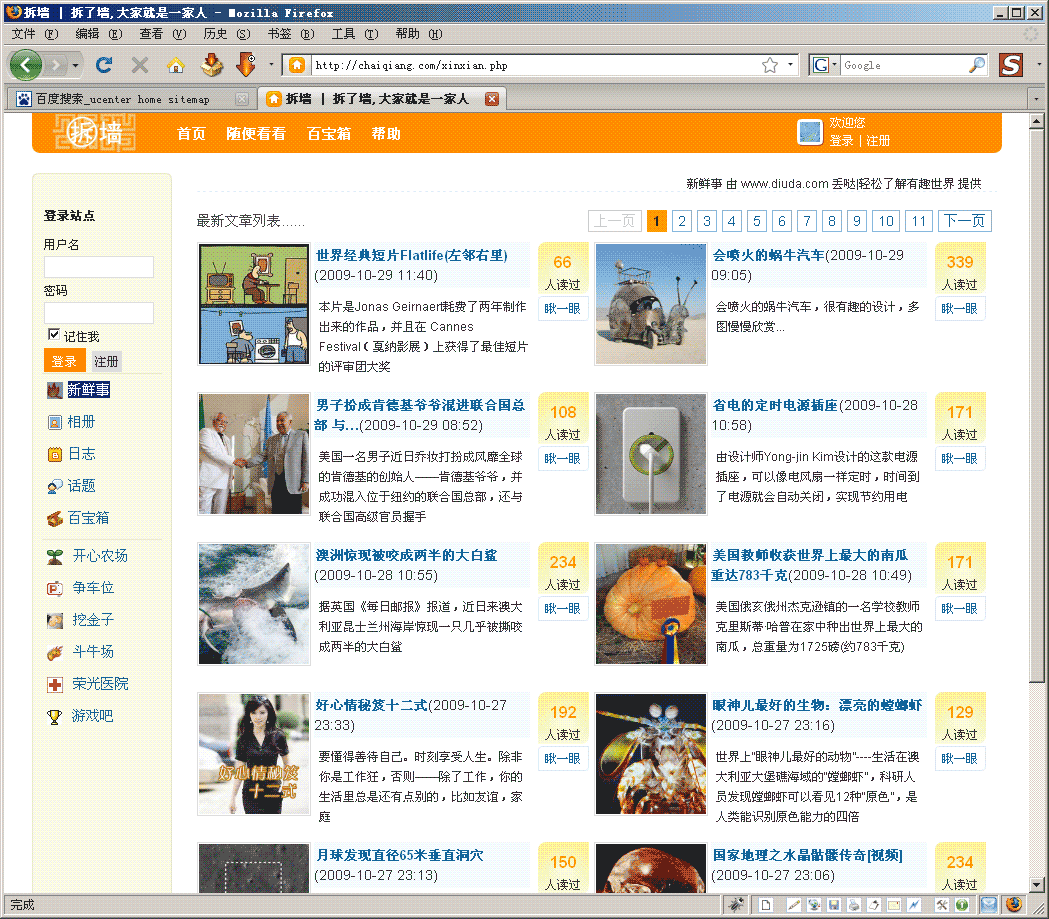Click the red S toolbar icon
1049x919 pixels.
pos(1011,65)
